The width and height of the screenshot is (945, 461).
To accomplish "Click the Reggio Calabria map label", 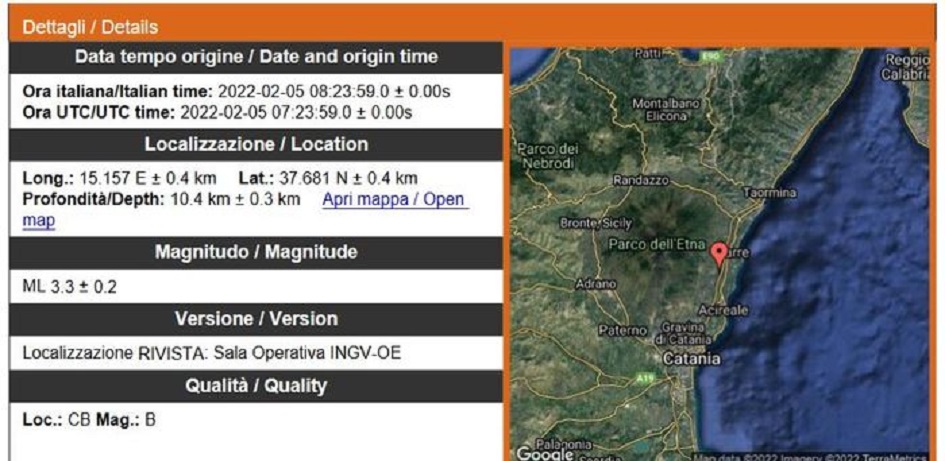I will point(905,67).
